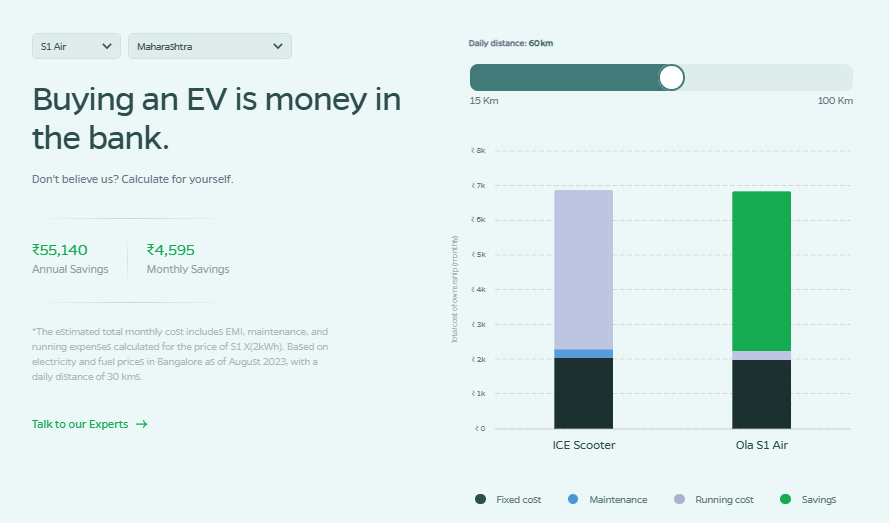Screen dimensions: 889x523
Task: Click the ₹55,140 Annual Savings figure
Action: (60, 250)
